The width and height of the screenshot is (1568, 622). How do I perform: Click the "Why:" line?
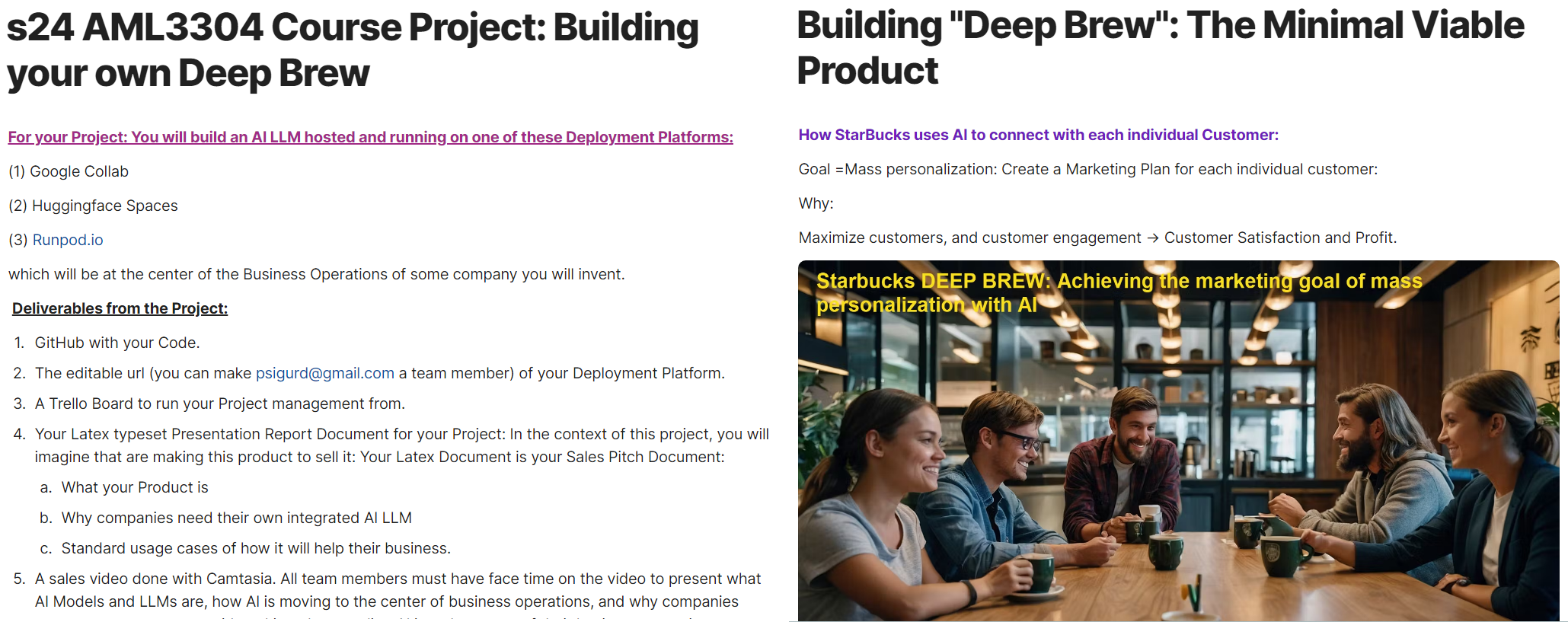816,203
